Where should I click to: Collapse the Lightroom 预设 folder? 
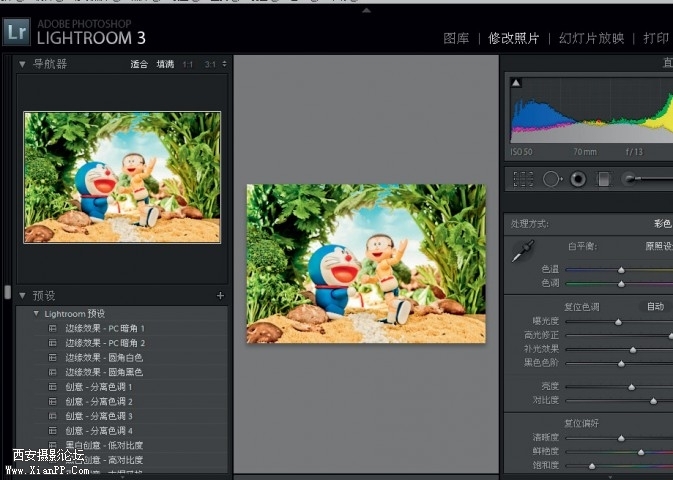coord(37,313)
